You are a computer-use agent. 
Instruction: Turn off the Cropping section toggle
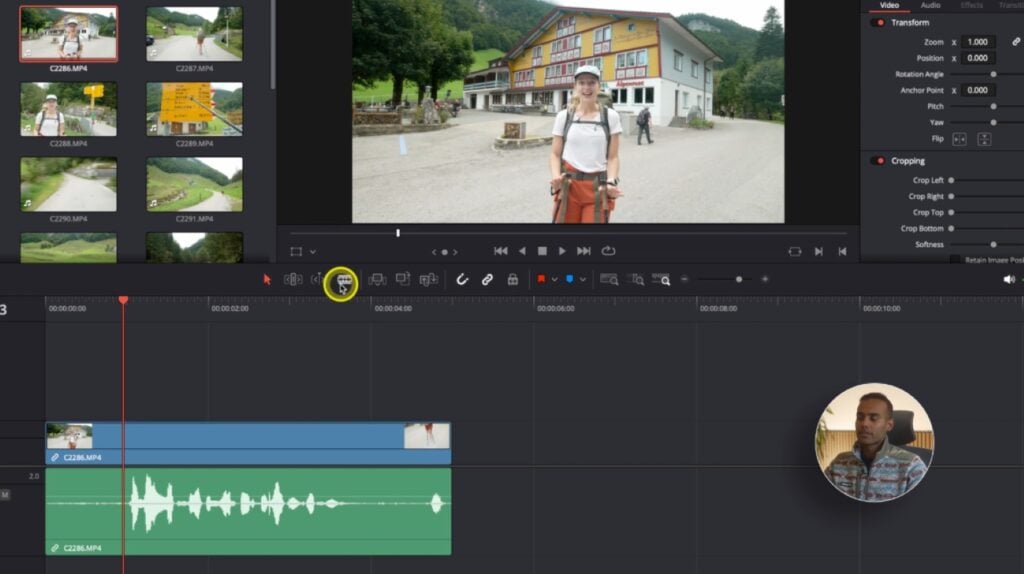(878, 161)
